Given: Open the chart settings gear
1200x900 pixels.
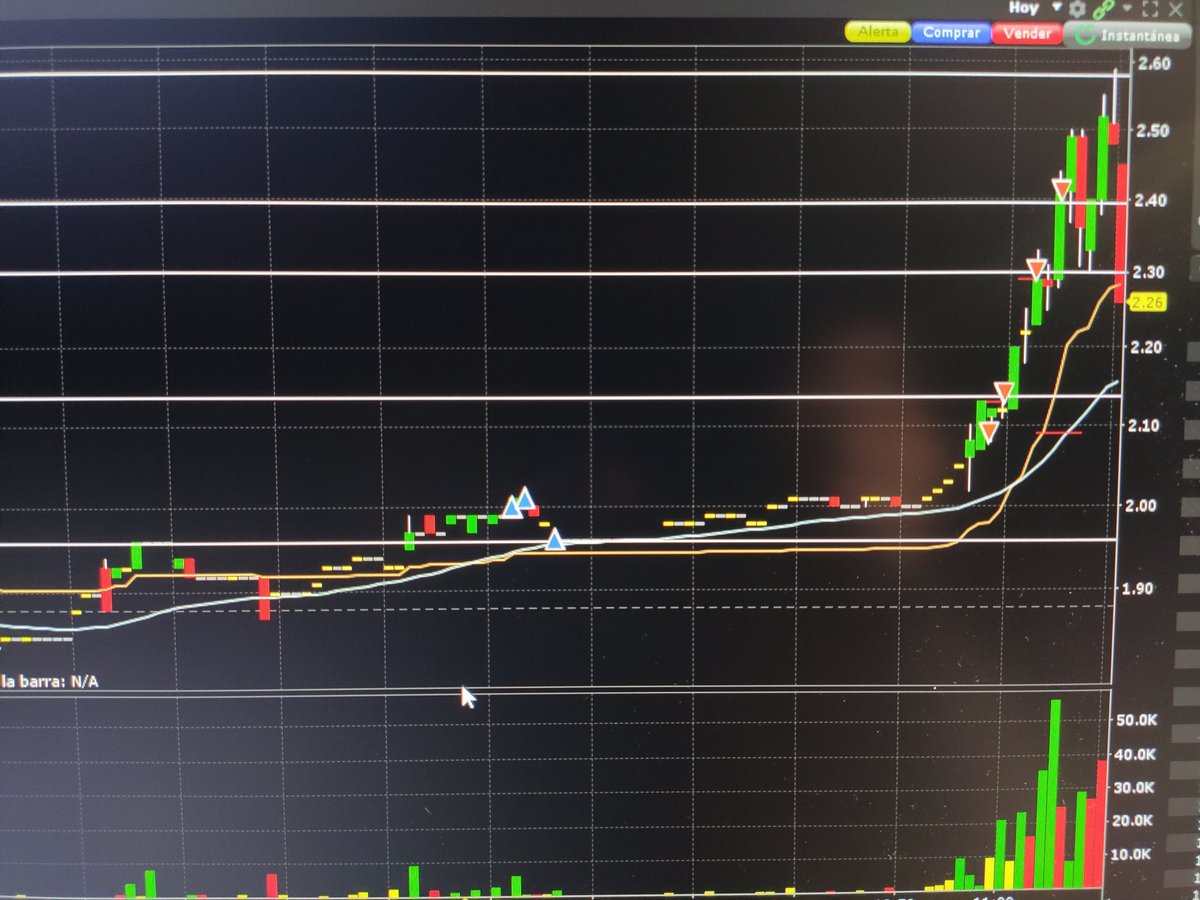Looking at the screenshot, I should point(1077,9).
